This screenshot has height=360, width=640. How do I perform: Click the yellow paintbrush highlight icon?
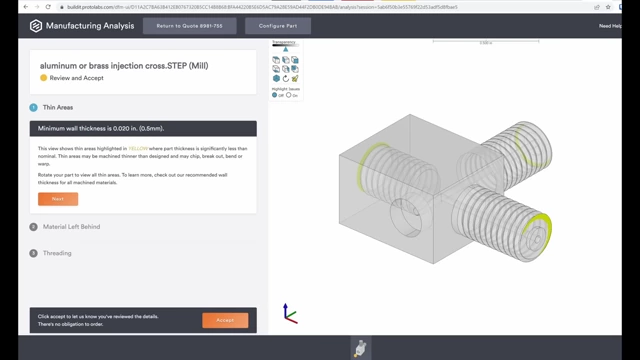(x=295, y=78)
